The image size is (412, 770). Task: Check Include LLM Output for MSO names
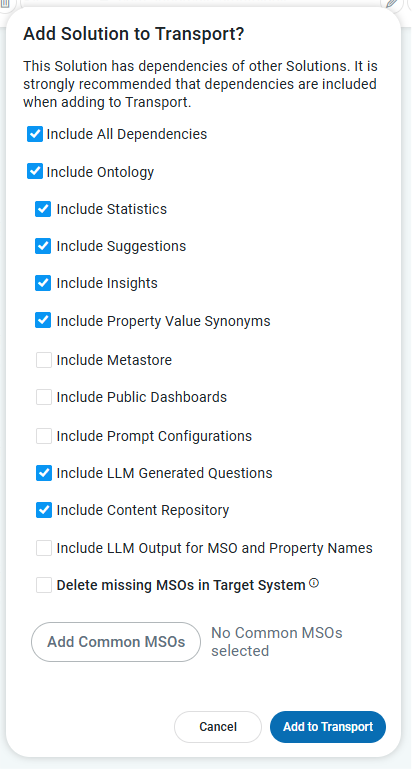coord(44,548)
